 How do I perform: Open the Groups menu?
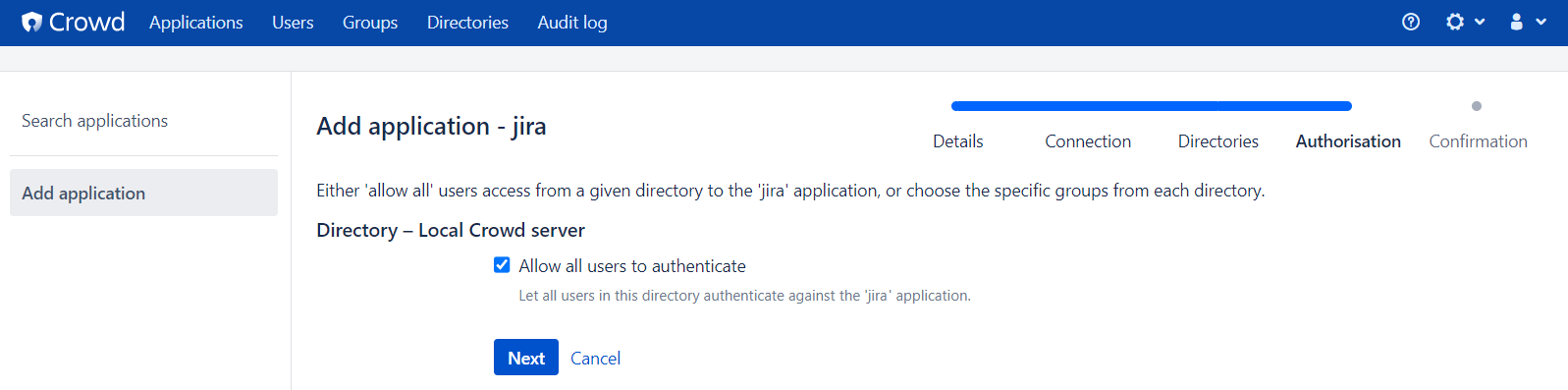[370, 22]
